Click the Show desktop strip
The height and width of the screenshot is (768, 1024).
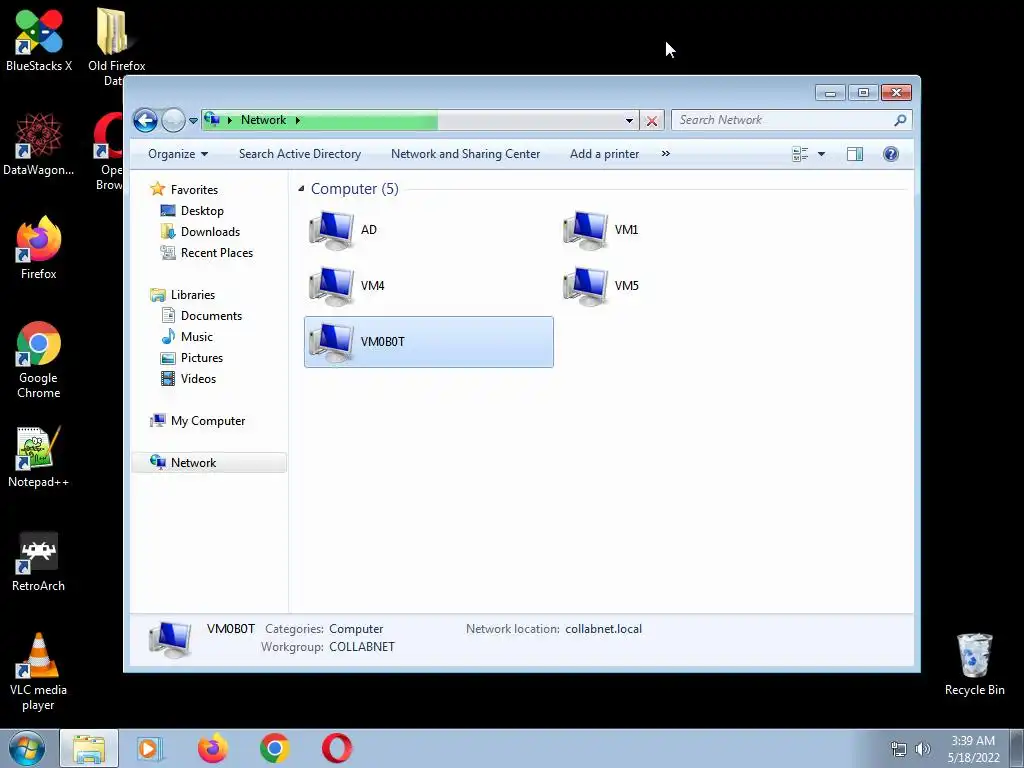[x=1017, y=749]
